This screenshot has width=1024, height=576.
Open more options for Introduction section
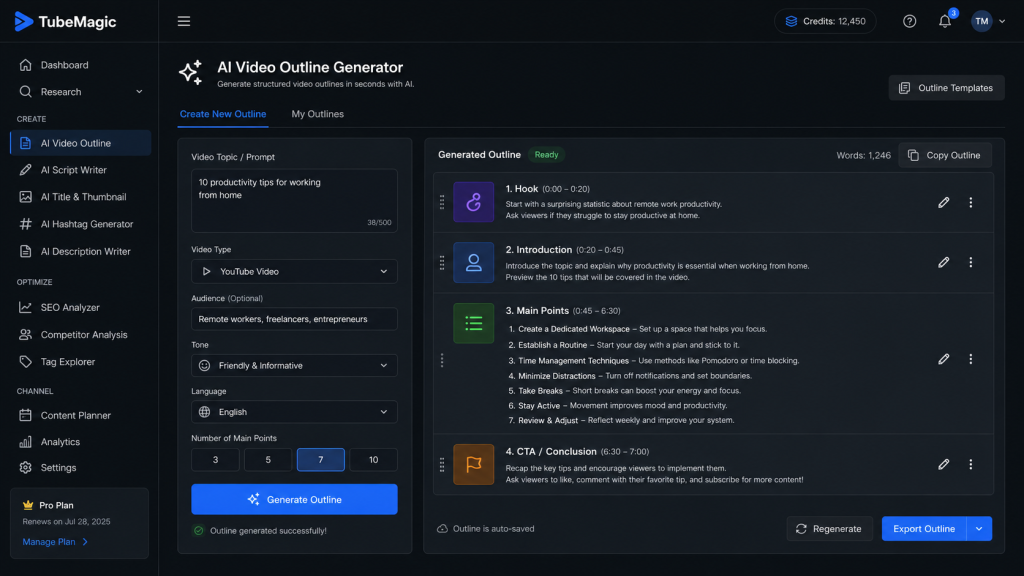(970, 263)
